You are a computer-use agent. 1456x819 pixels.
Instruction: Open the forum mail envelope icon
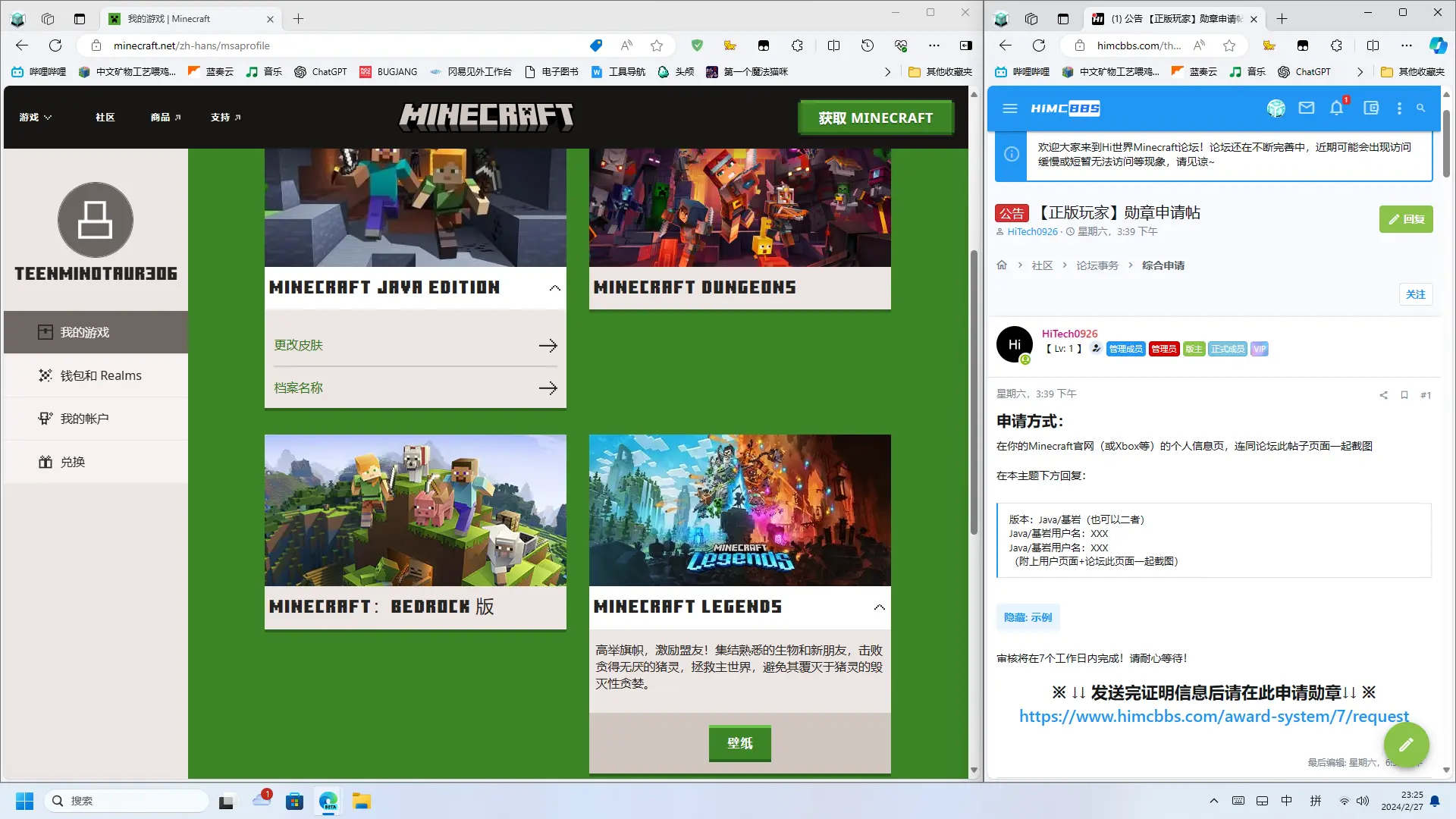(1306, 108)
